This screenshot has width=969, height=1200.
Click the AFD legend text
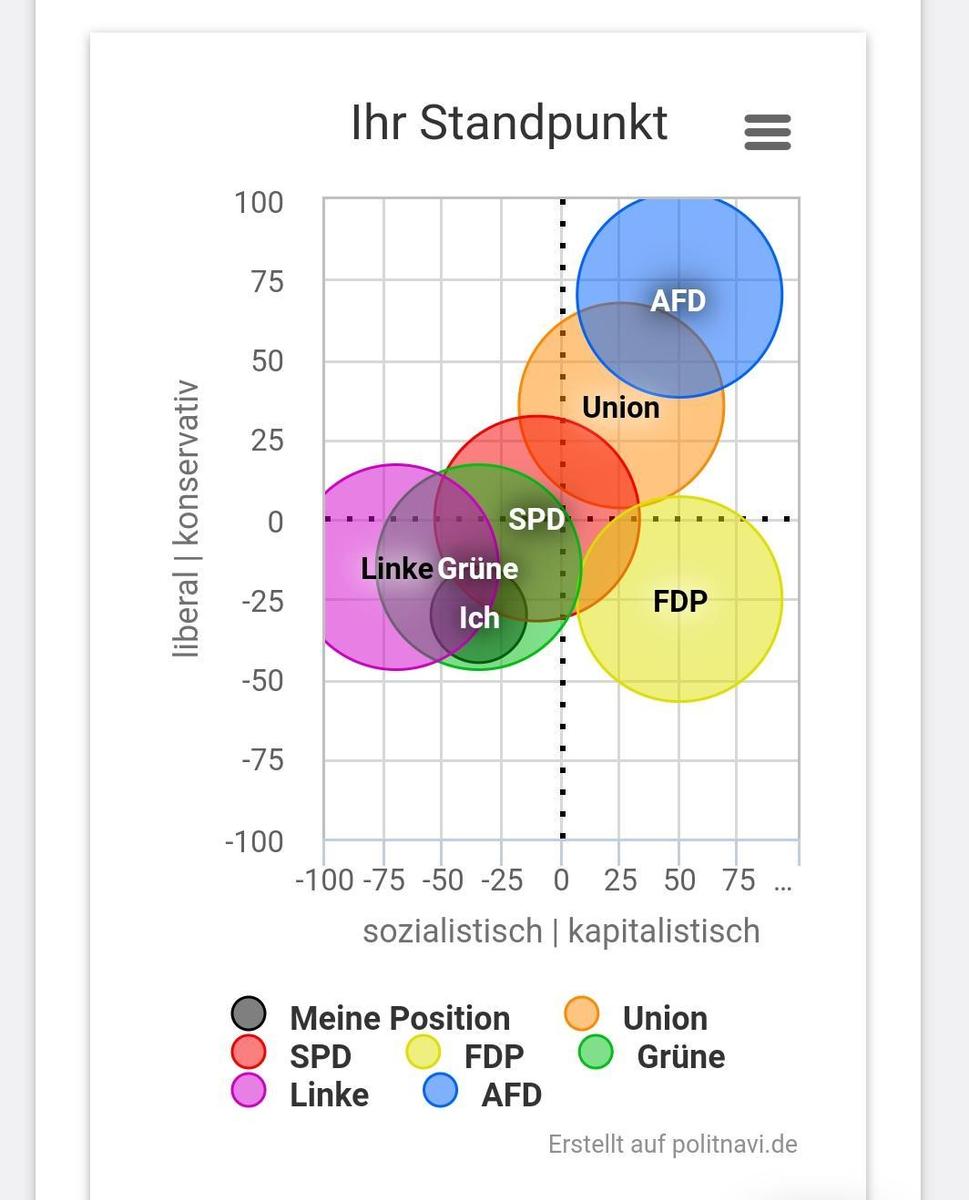[x=511, y=1094]
